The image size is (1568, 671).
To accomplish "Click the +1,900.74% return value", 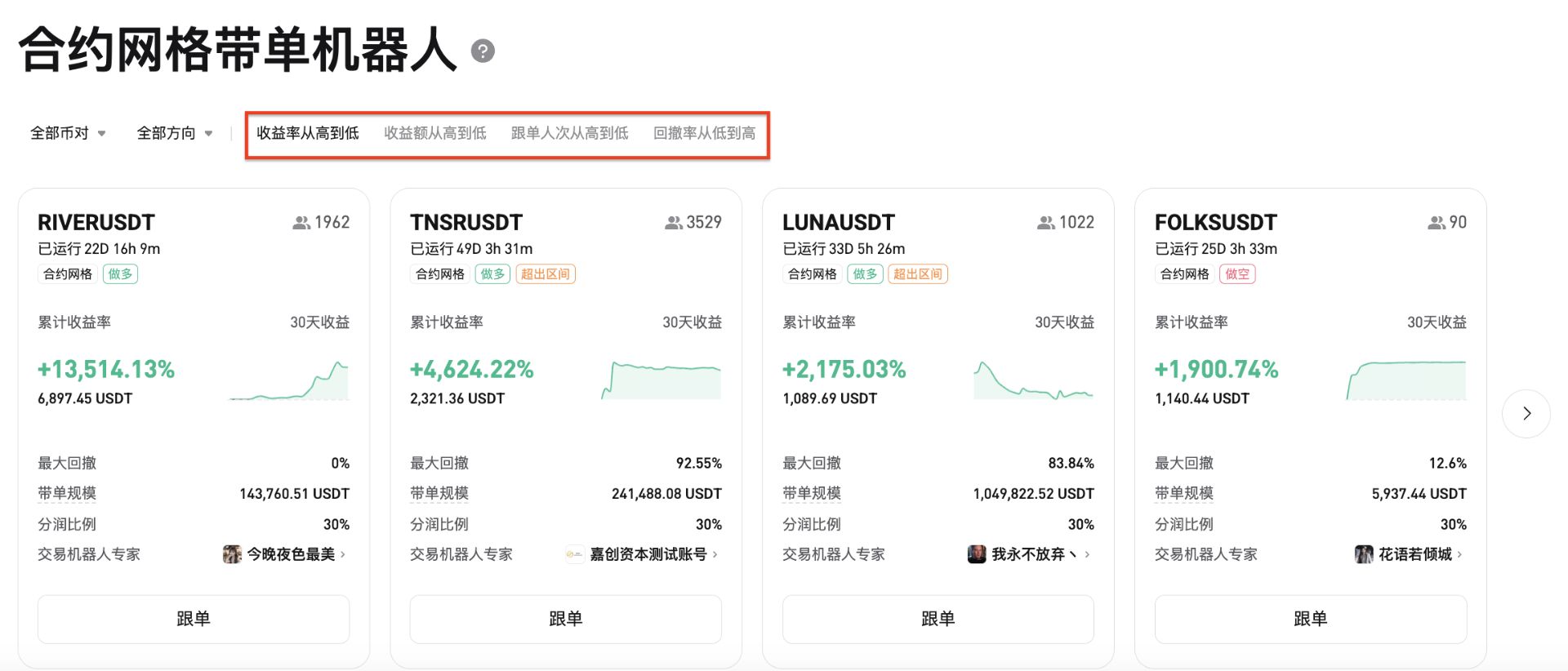I will 1217,370.
